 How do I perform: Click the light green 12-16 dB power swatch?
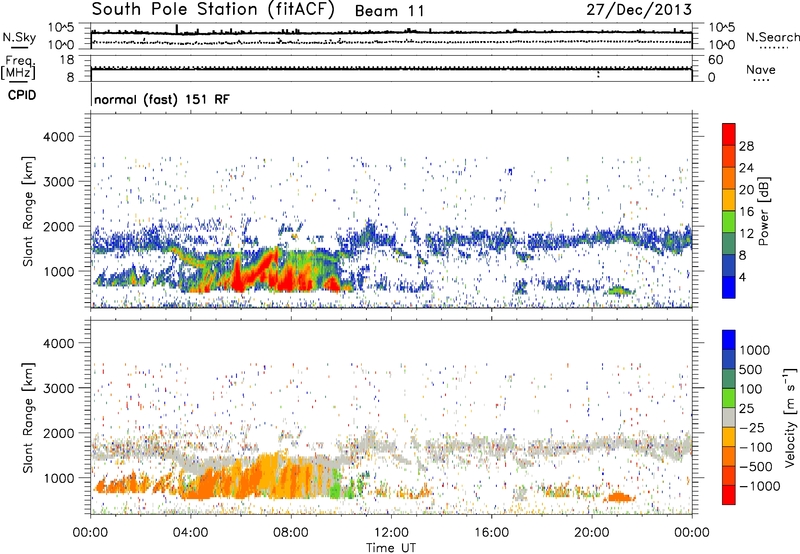(x=729, y=221)
